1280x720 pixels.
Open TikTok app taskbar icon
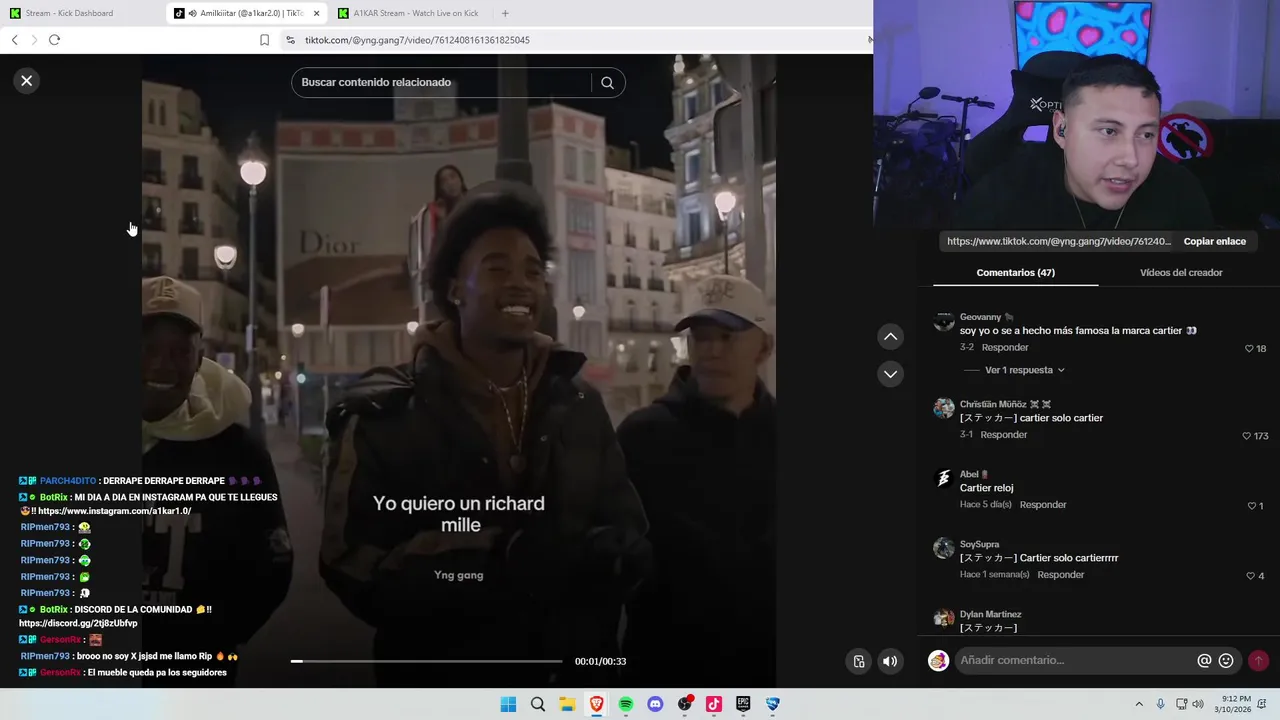[x=714, y=704]
